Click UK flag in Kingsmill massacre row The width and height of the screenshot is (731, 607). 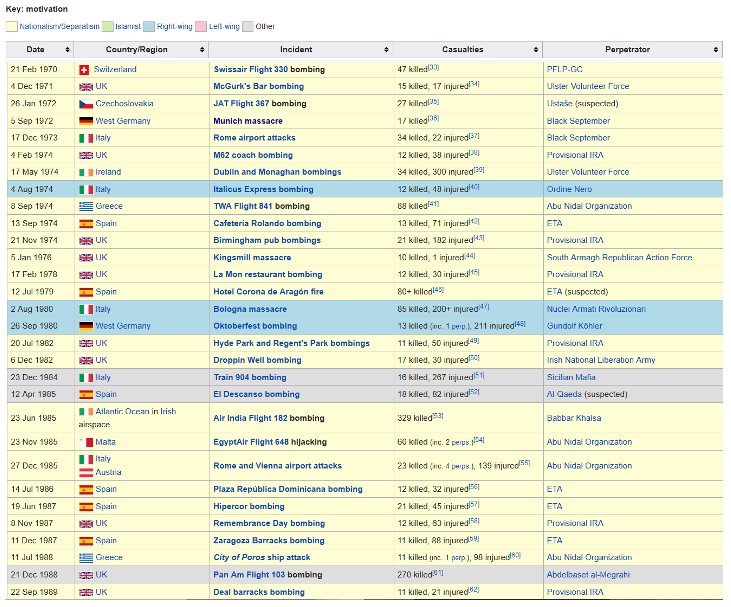click(x=86, y=258)
